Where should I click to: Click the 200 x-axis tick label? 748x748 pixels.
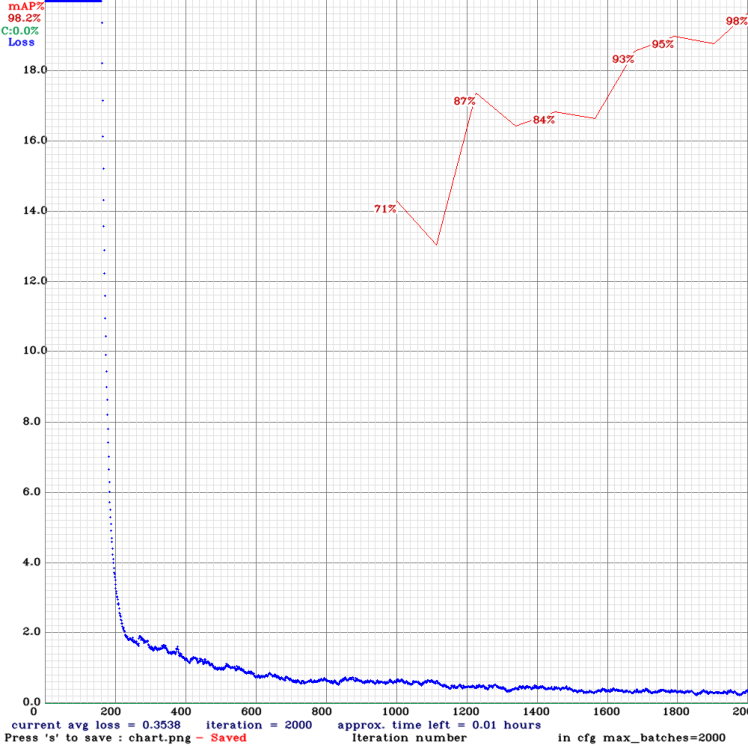pos(111,712)
